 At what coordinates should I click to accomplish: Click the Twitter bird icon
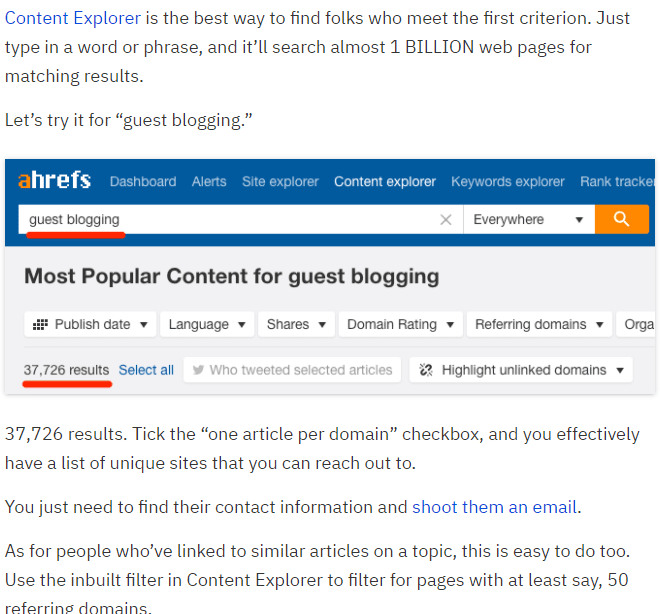click(x=198, y=370)
